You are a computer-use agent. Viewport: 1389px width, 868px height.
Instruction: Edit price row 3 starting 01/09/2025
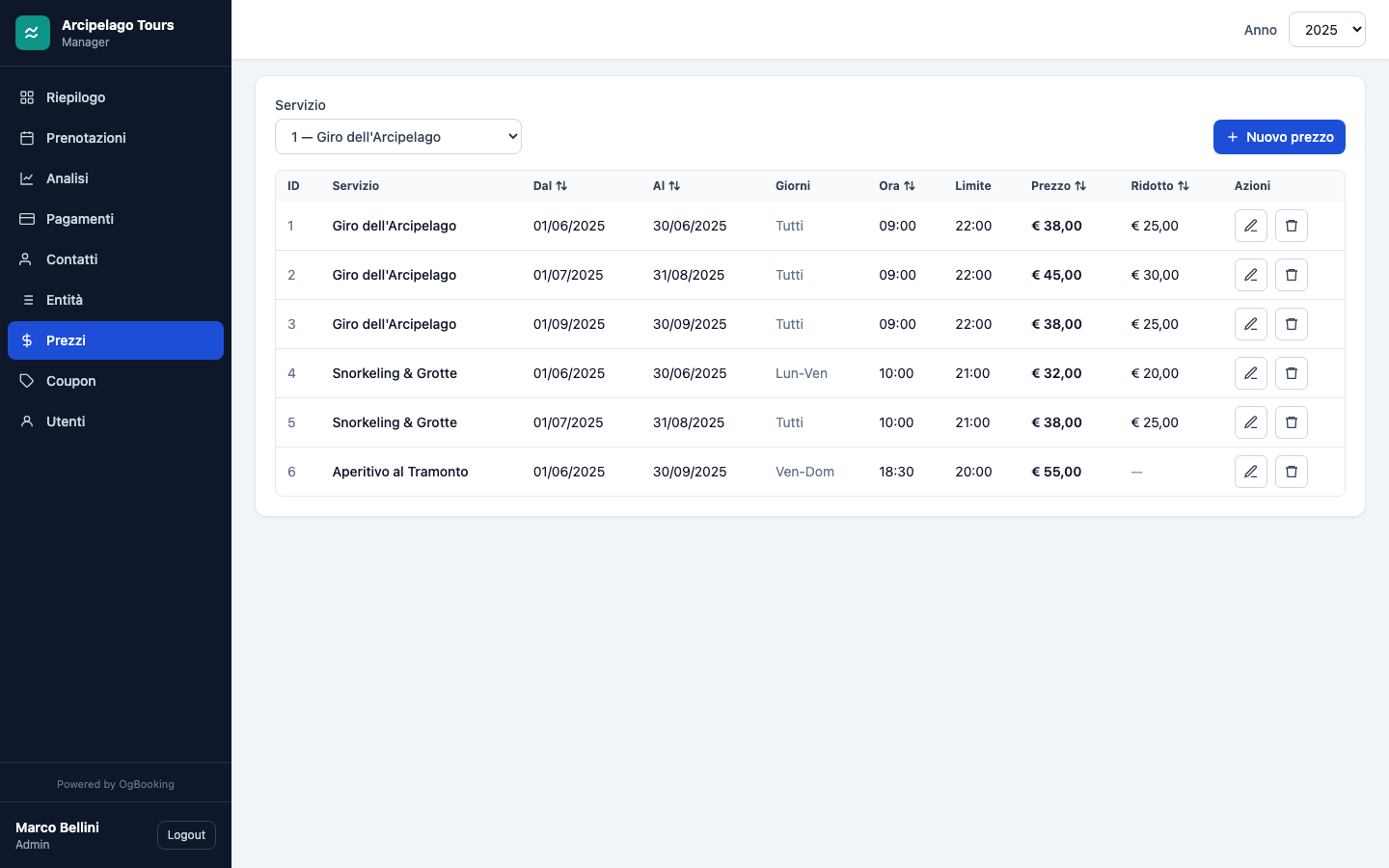point(1251,324)
